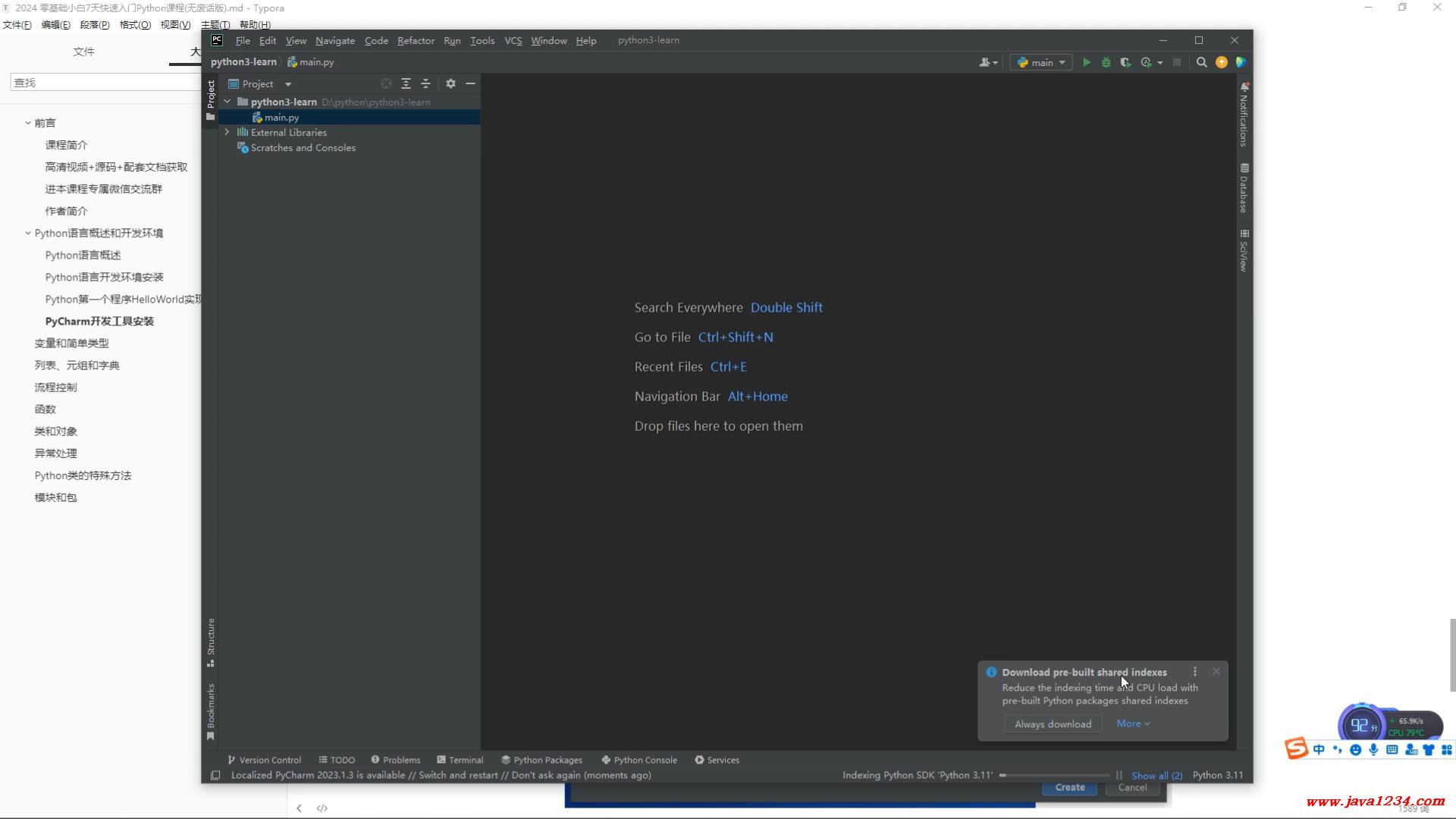
Task: Open Structure tool window on left sidebar
Action: (211, 642)
